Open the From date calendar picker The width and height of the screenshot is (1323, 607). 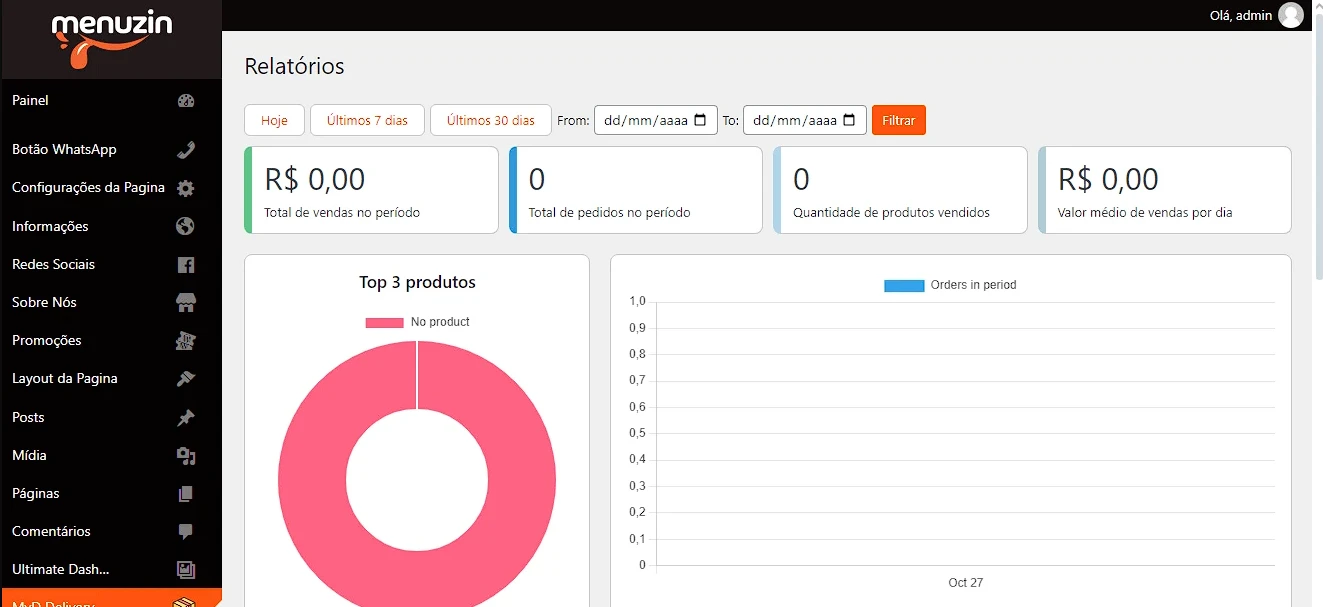click(x=700, y=120)
